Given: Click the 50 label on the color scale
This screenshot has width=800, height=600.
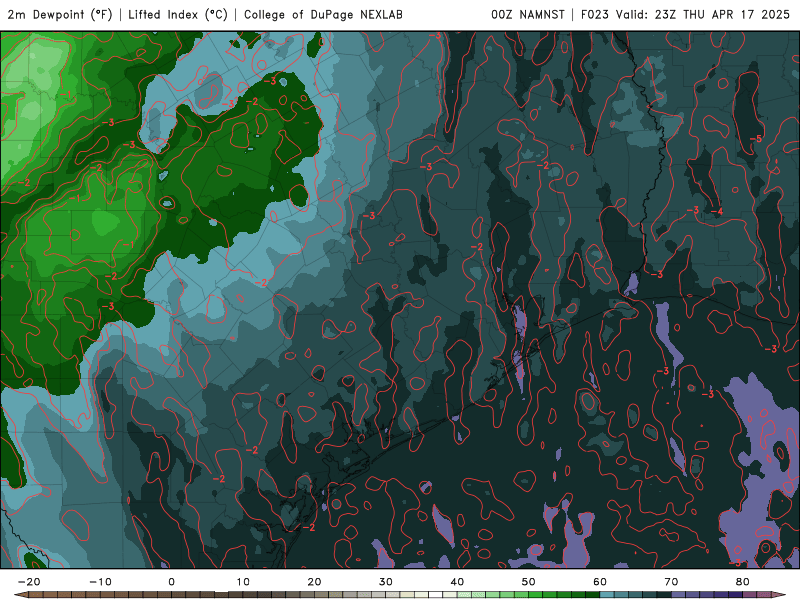Looking at the screenshot, I should click(529, 582).
